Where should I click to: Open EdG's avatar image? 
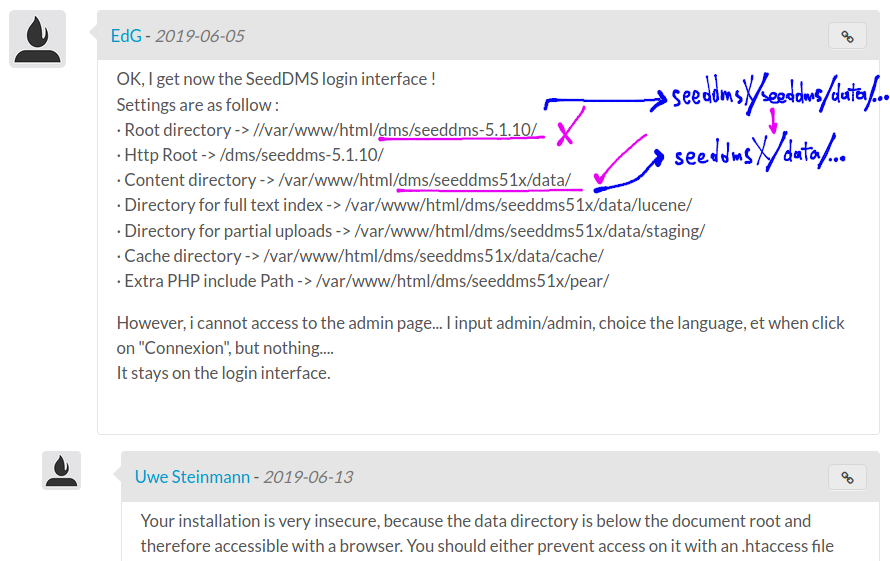coord(37,39)
